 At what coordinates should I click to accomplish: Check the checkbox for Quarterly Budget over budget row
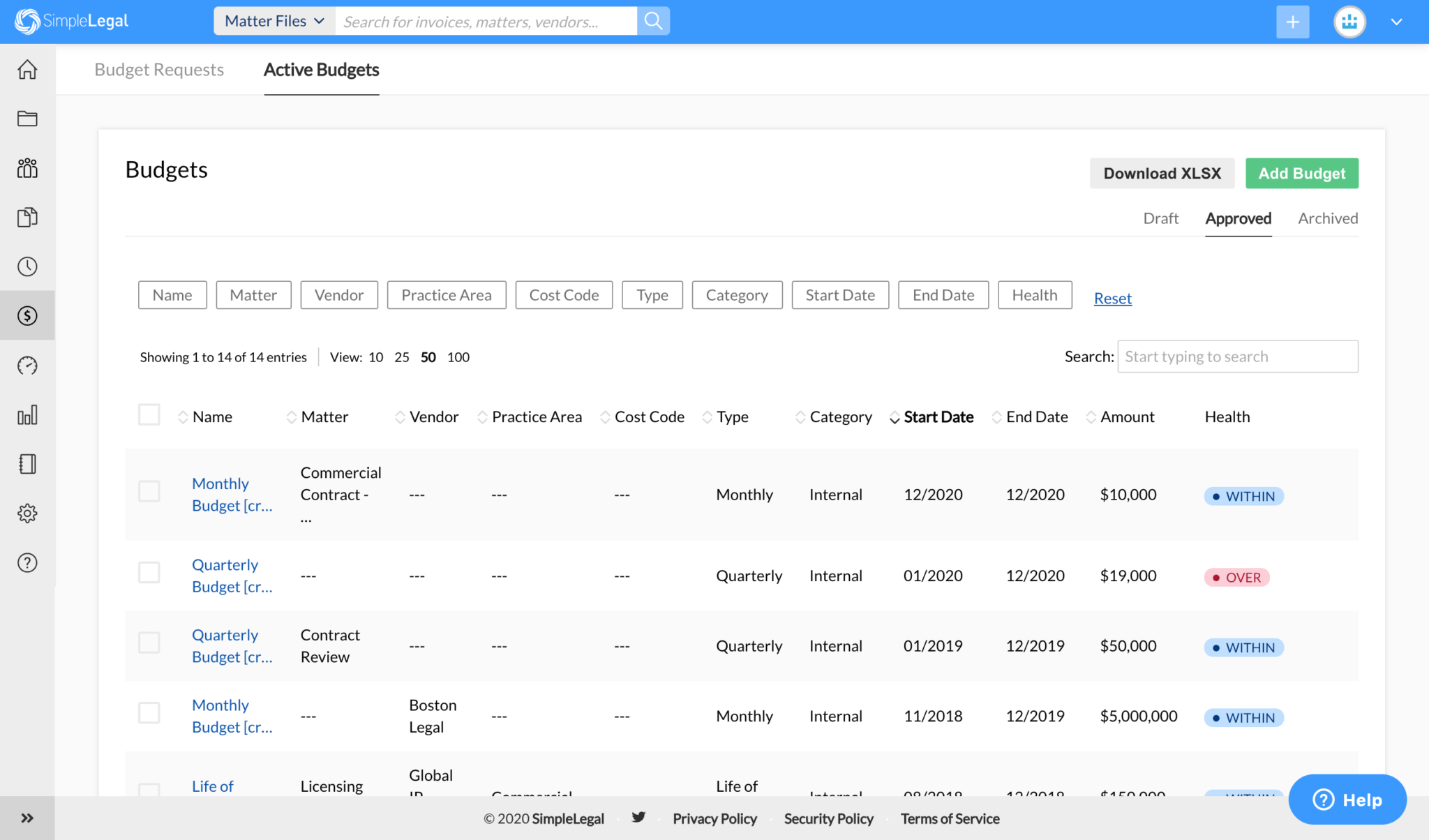149,572
